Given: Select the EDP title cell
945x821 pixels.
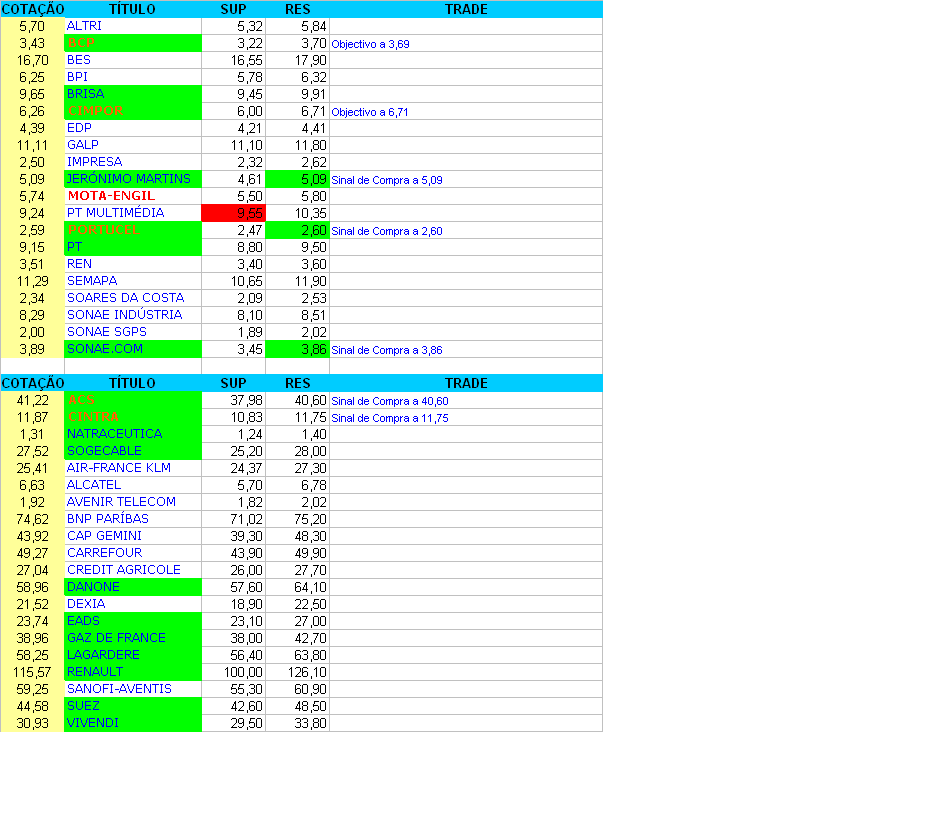Looking at the screenshot, I should click(133, 128).
